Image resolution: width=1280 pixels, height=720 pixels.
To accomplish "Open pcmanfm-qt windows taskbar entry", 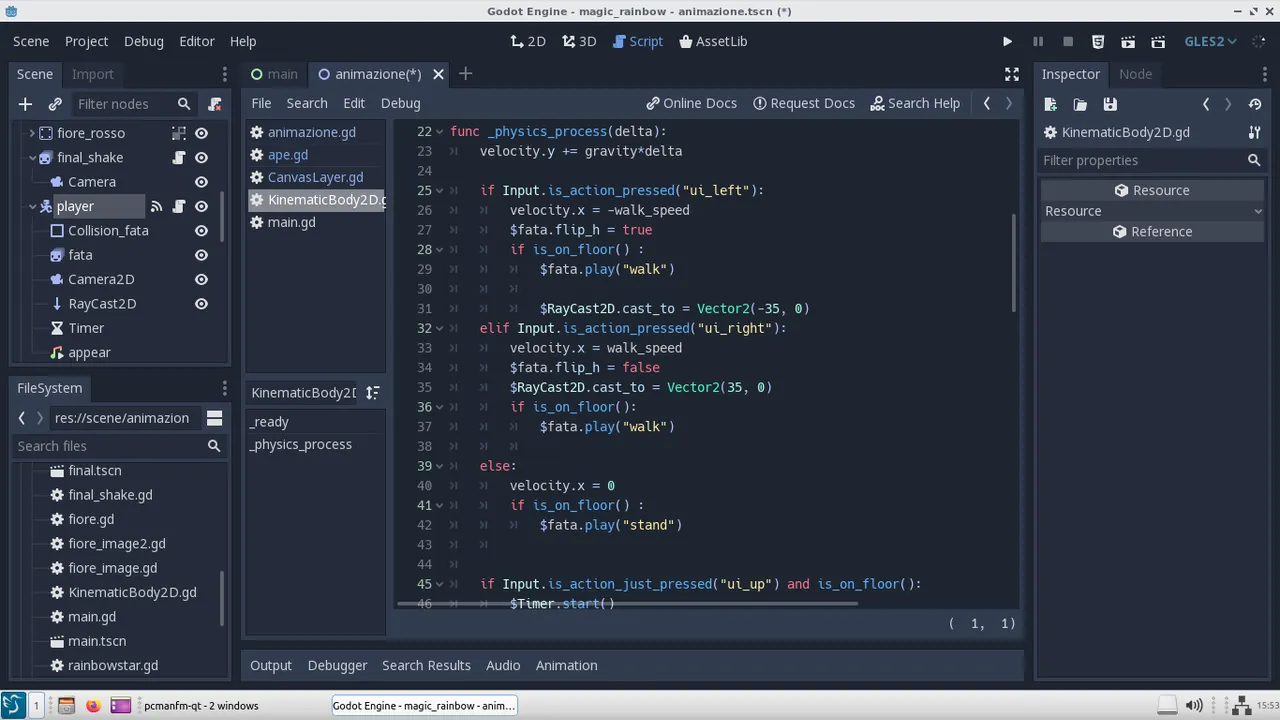I will coord(200,705).
